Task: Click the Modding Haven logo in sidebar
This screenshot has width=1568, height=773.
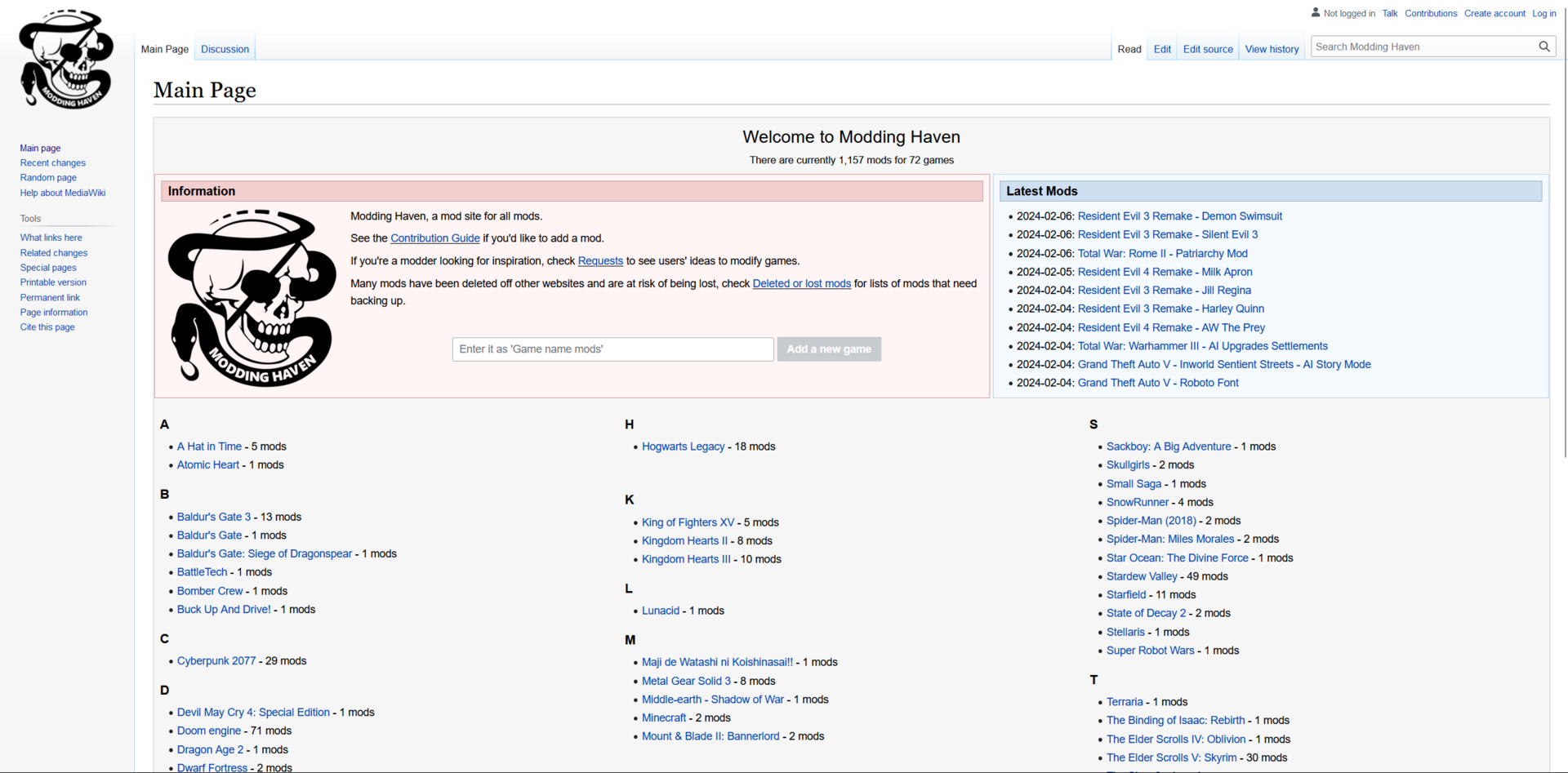Action: tap(66, 59)
